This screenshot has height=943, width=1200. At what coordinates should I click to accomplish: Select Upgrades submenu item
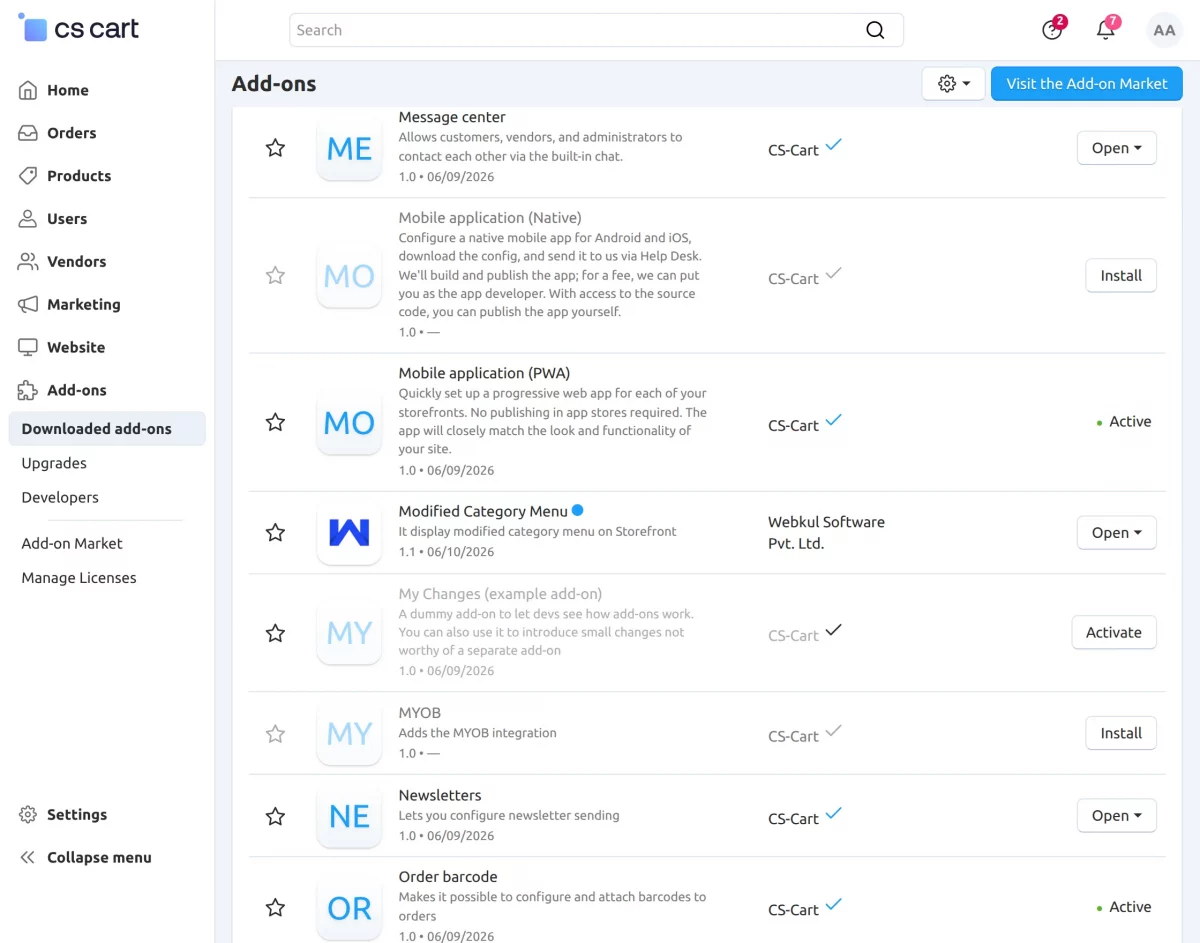point(54,463)
